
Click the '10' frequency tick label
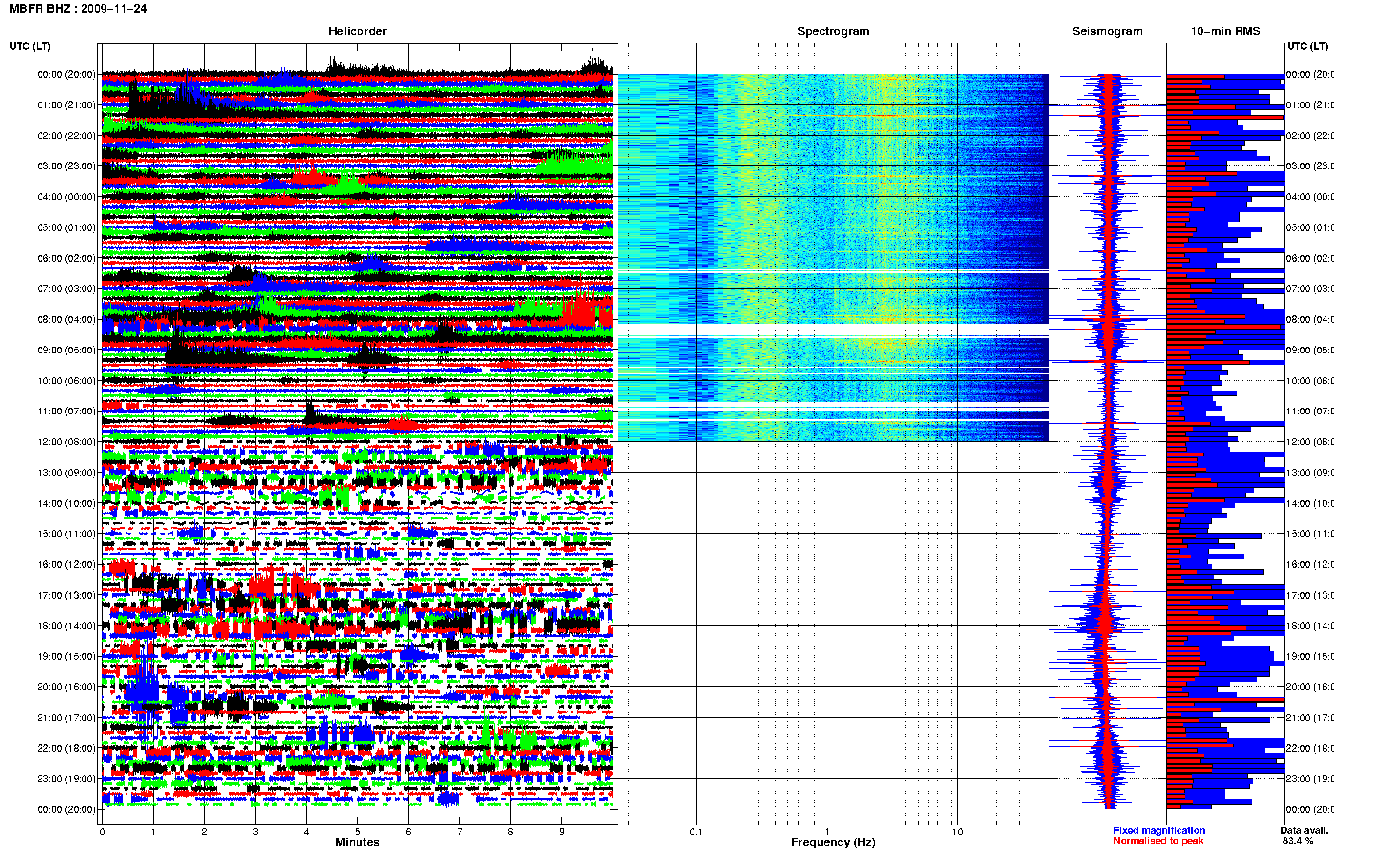click(x=957, y=832)
